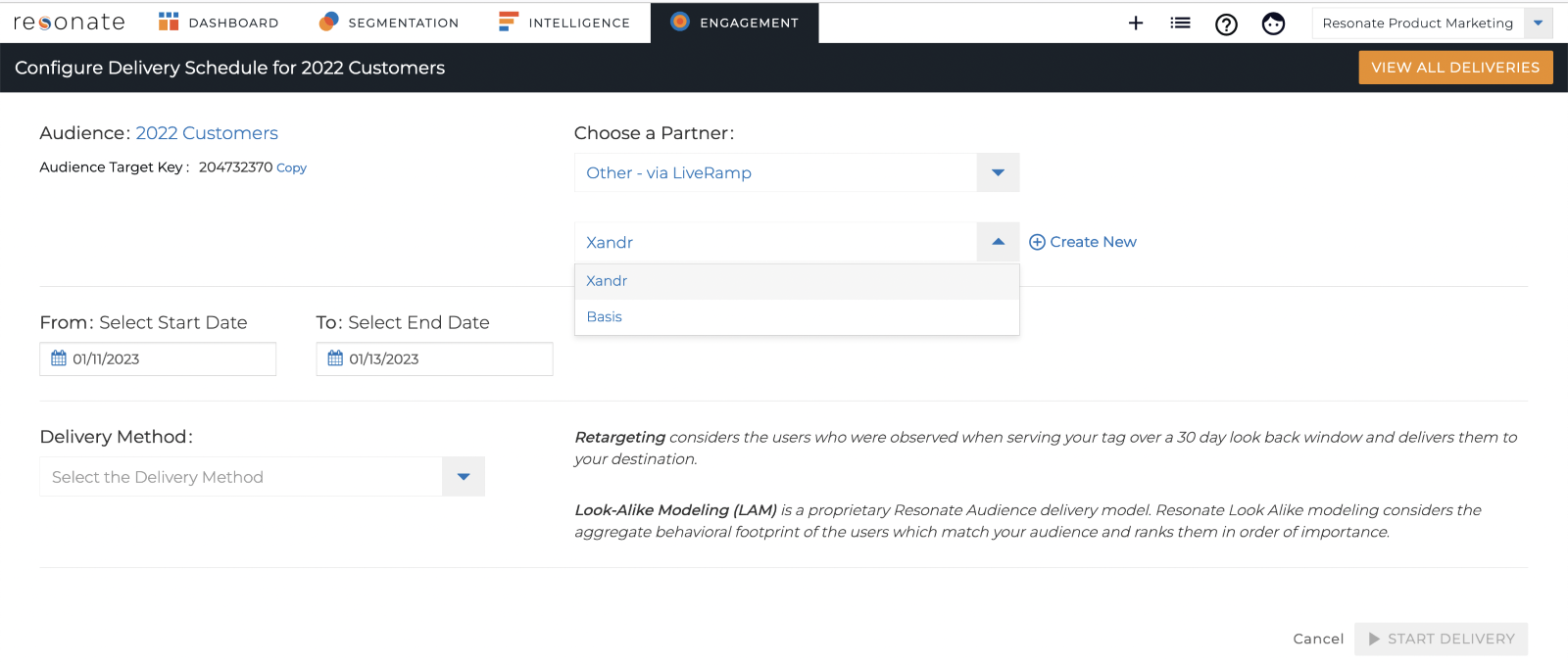The width and height of the screenshot is (1568, 665).
Task: Open the help question mark icon
Action: [x=1226, y=24]
